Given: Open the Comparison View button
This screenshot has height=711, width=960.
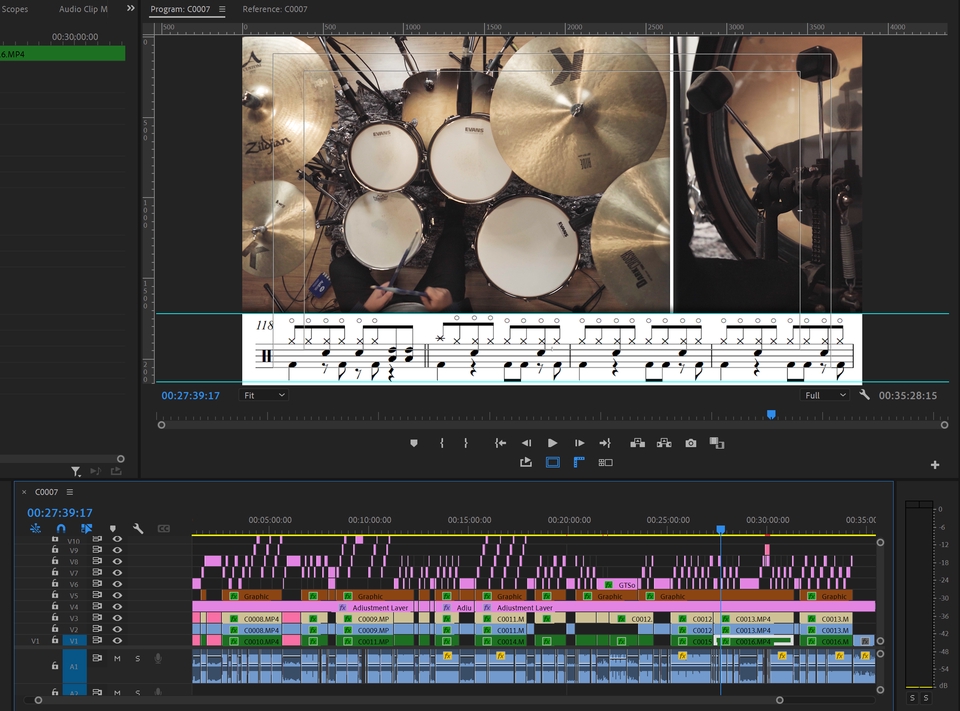Looking at the screenshot, I should pos(716,443).
